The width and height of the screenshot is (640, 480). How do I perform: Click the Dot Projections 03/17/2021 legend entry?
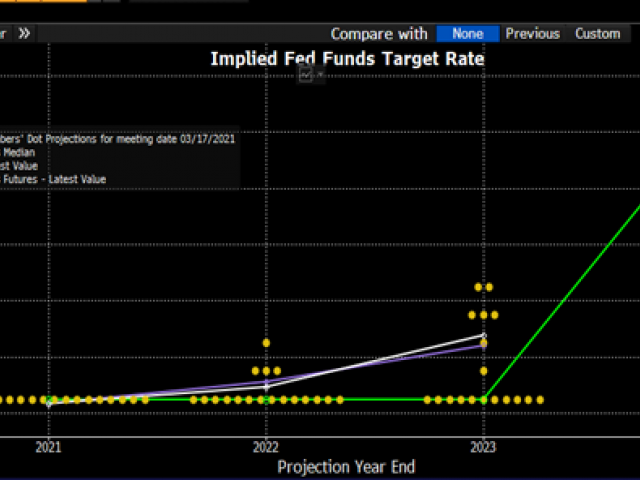click(120, 139)
